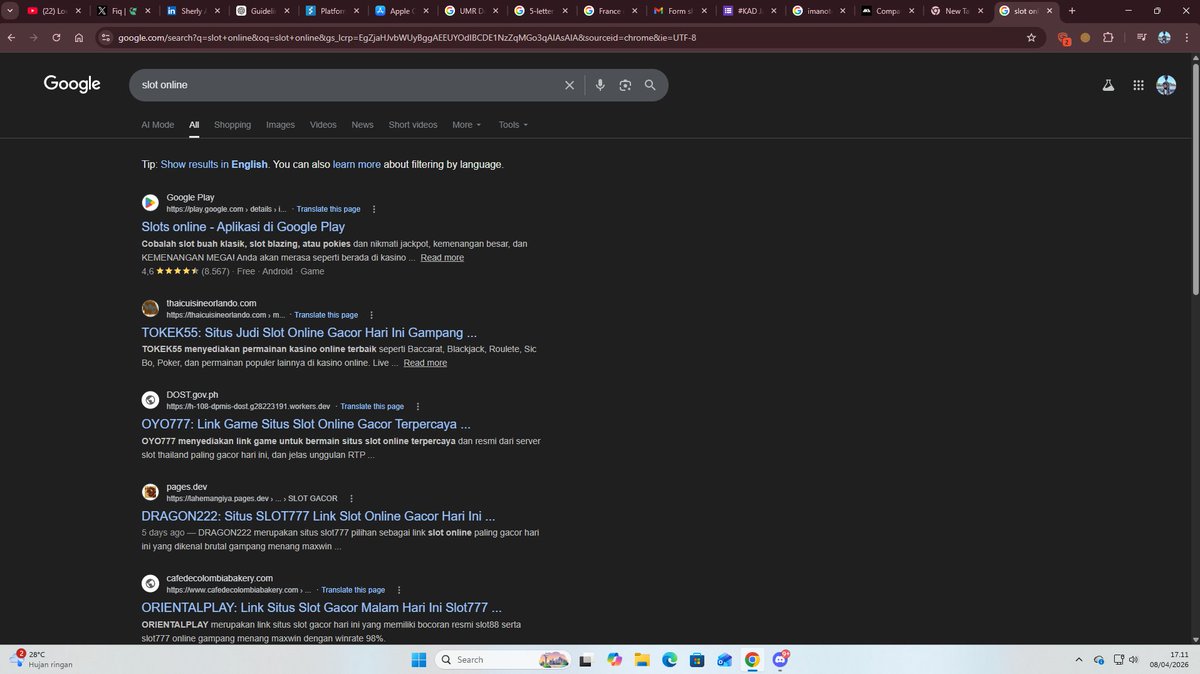Image resolution: width=1200 pixels, height=674 pixels.
Task: Open learn more about language filtering
Action: [357, 164]
